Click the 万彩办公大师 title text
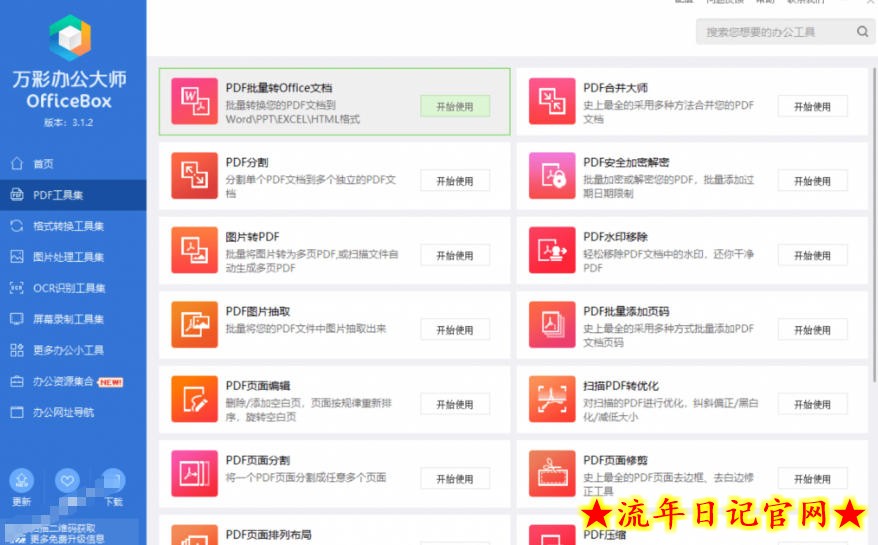Screen dimensions: 878x545 (x=69, y=79)
